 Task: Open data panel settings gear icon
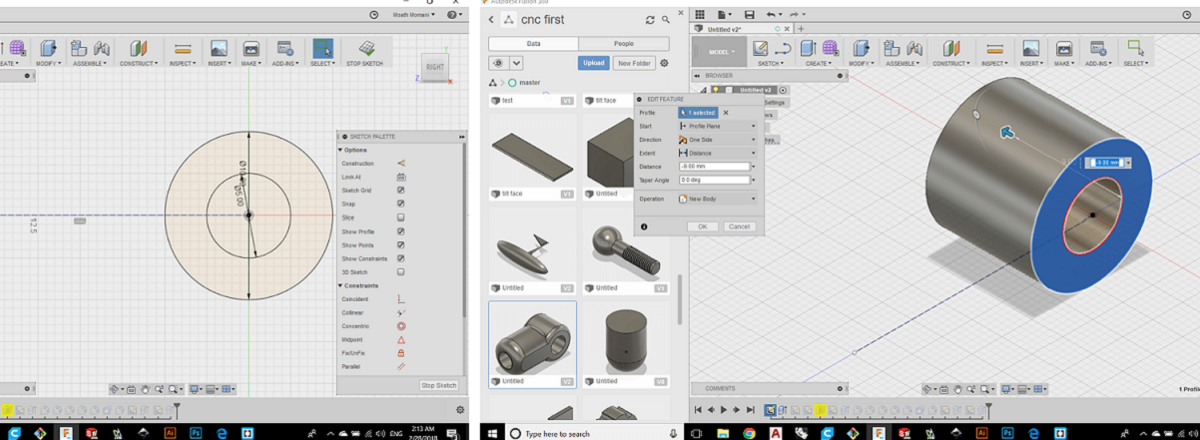click(664, 62)
